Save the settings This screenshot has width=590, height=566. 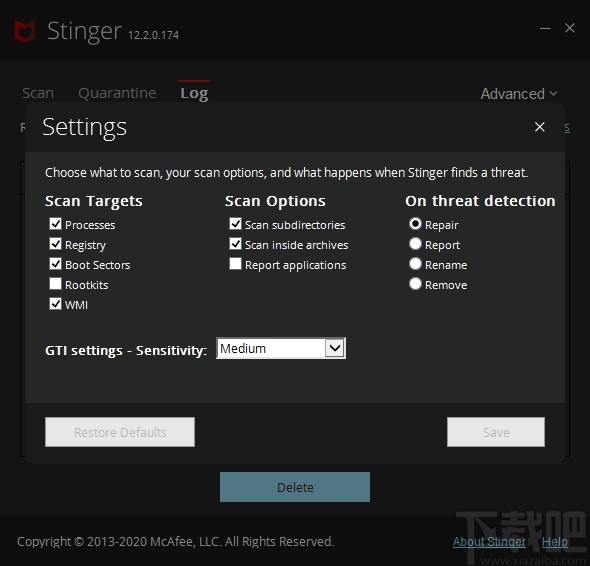(x=496, y=432)
